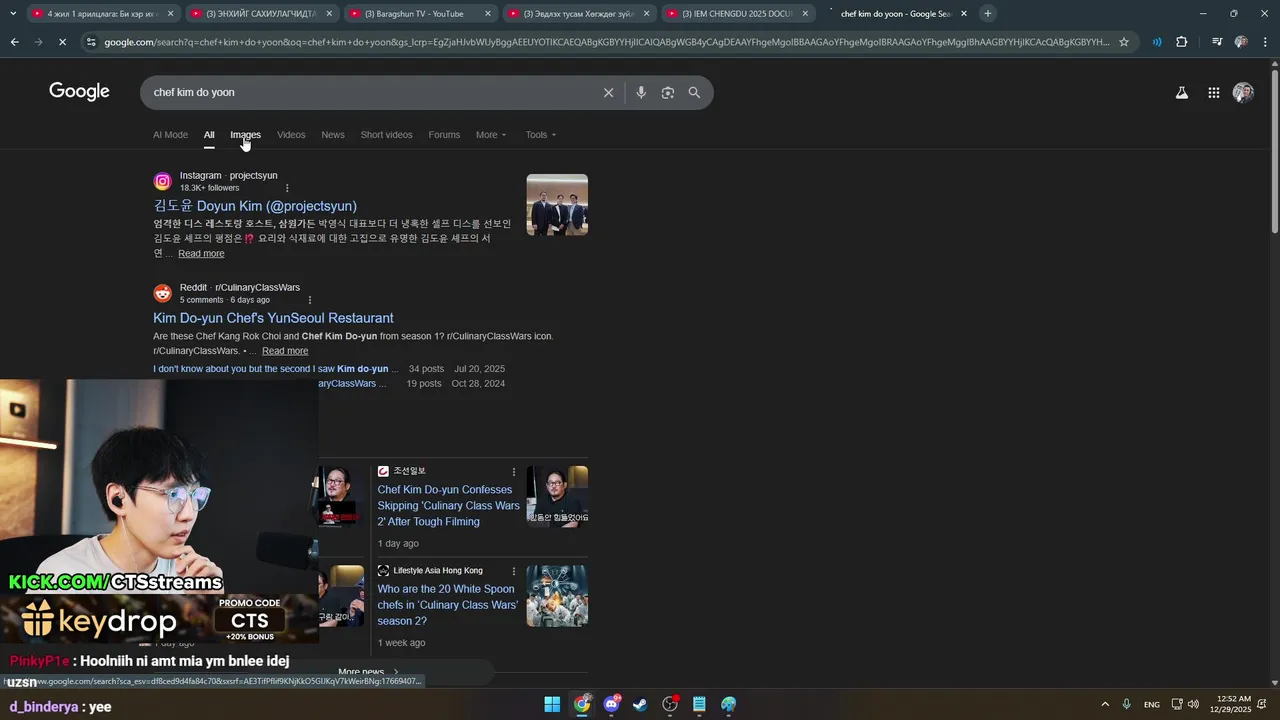Open Discord from the taskbar
1280x720 pixels.
(x=611, y=704)
